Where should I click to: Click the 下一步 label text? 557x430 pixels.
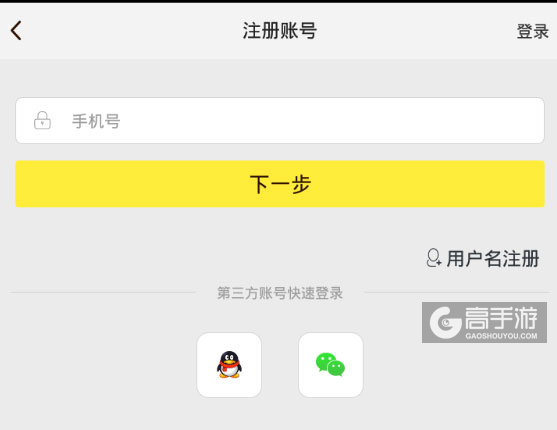[280, 184]
